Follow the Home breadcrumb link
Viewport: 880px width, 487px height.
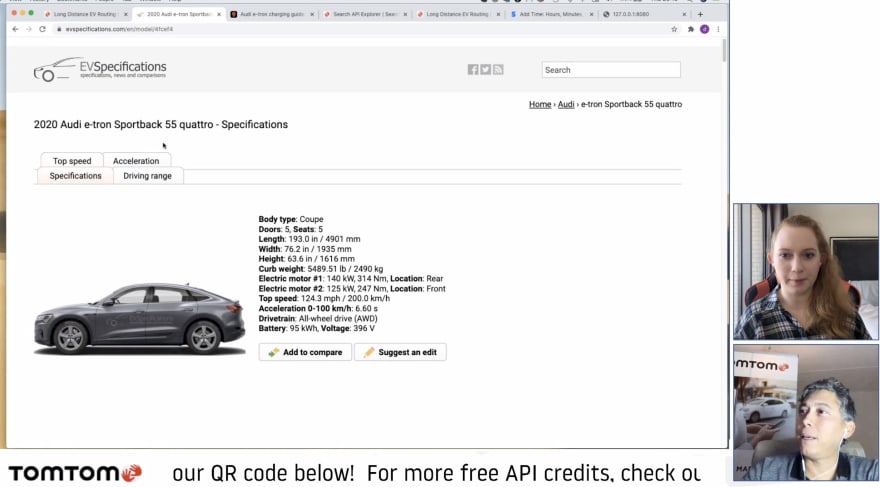540,104
